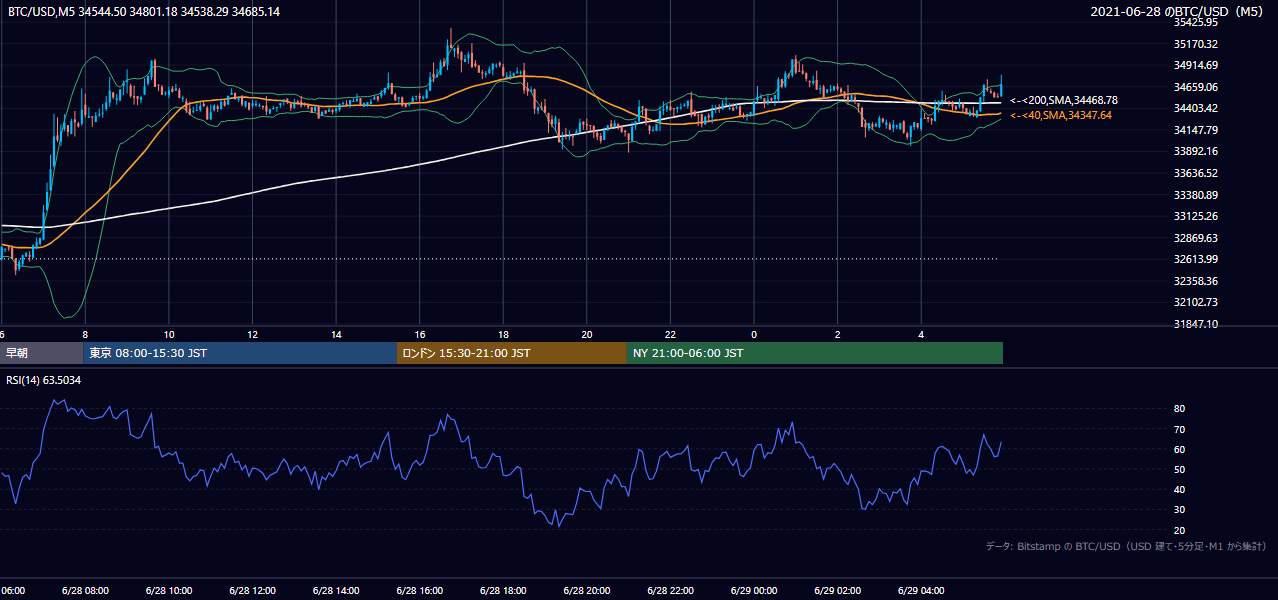Screen dimensions: 1278x600
Task: Click hour label 0 under price chart
Action: point(754,335)
